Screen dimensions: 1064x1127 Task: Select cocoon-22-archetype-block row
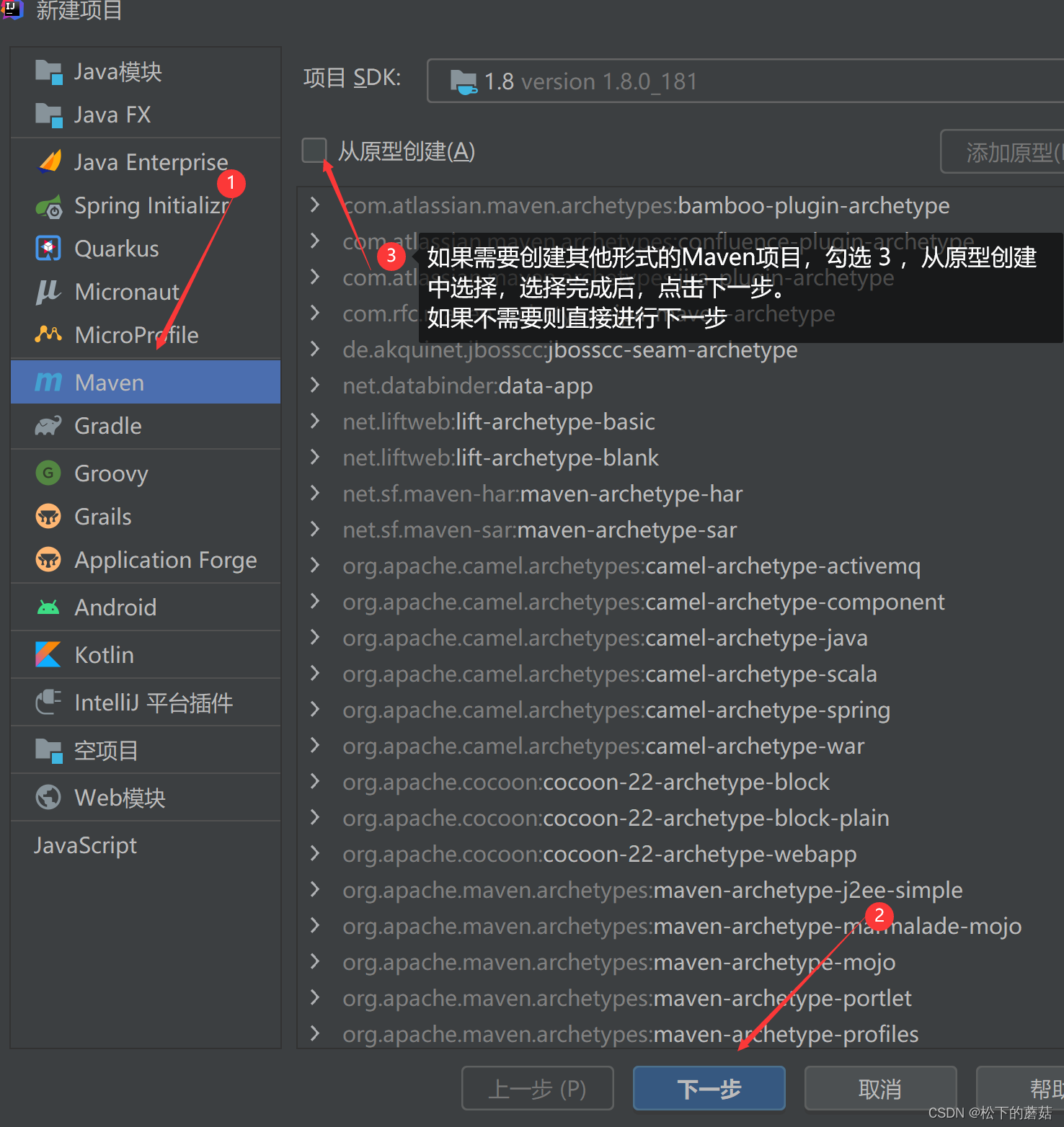(x=680, y=782)
